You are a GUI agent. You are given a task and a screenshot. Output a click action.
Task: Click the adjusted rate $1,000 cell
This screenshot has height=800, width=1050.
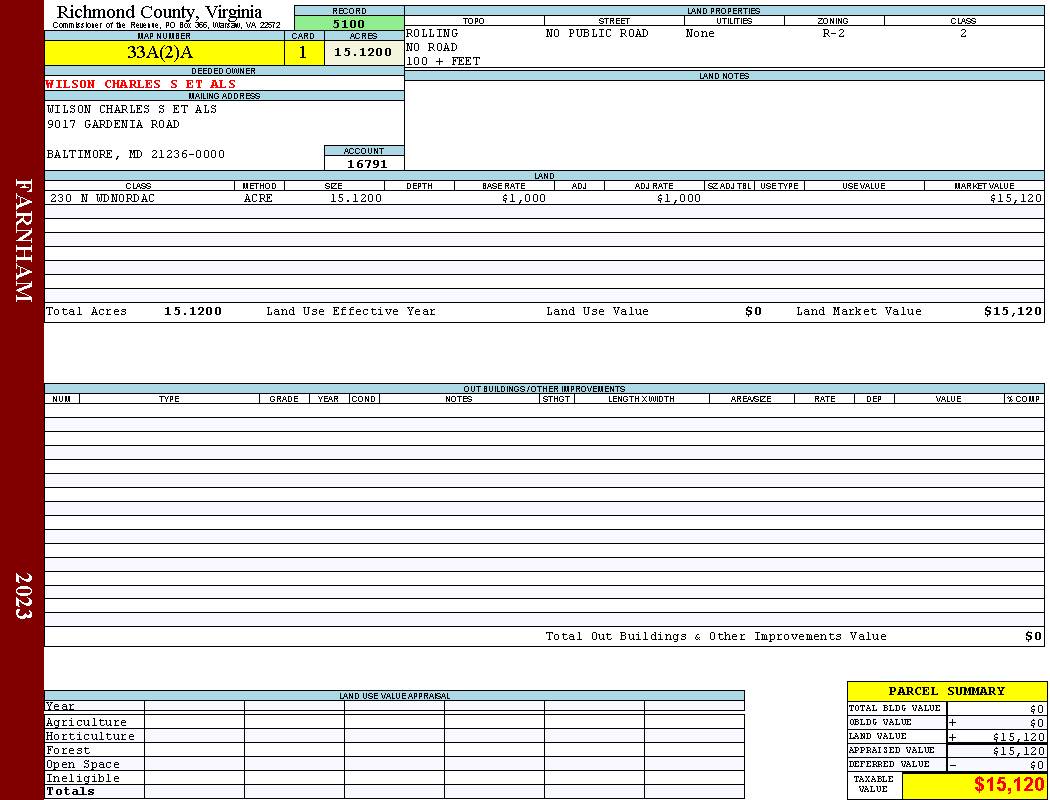tap(679, 198)
